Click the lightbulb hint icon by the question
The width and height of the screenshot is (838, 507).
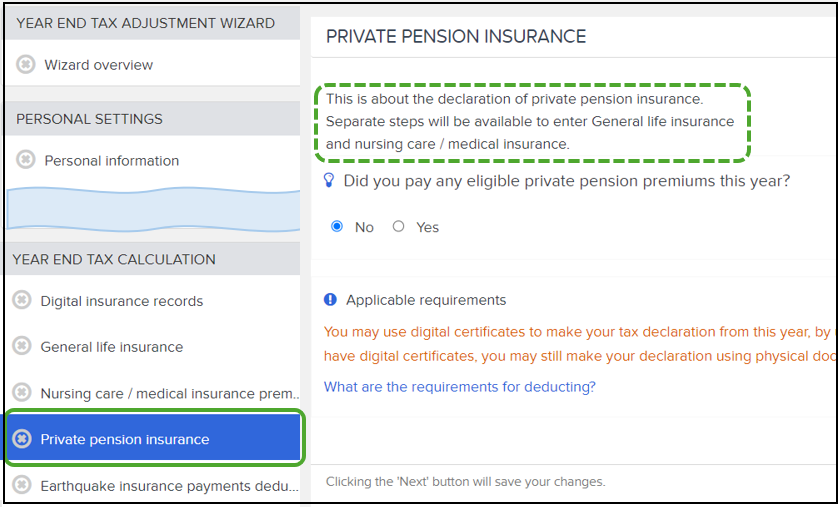click(329, 180)
